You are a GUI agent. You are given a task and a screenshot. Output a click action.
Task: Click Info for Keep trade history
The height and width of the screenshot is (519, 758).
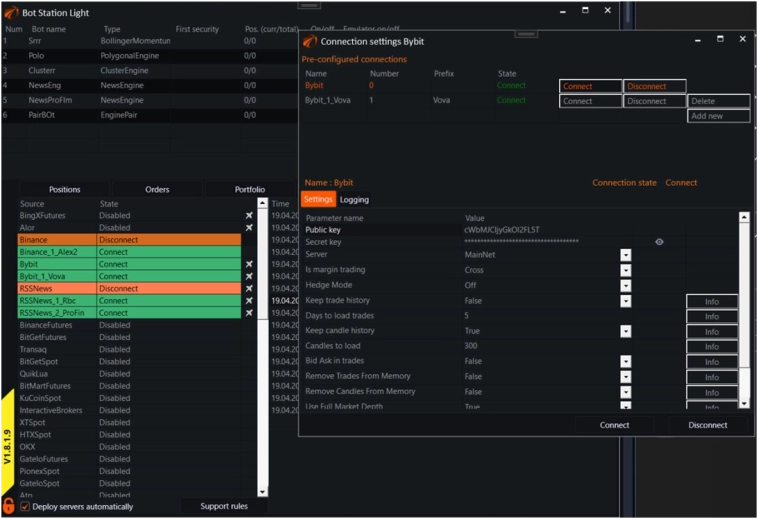coord(712,302)
